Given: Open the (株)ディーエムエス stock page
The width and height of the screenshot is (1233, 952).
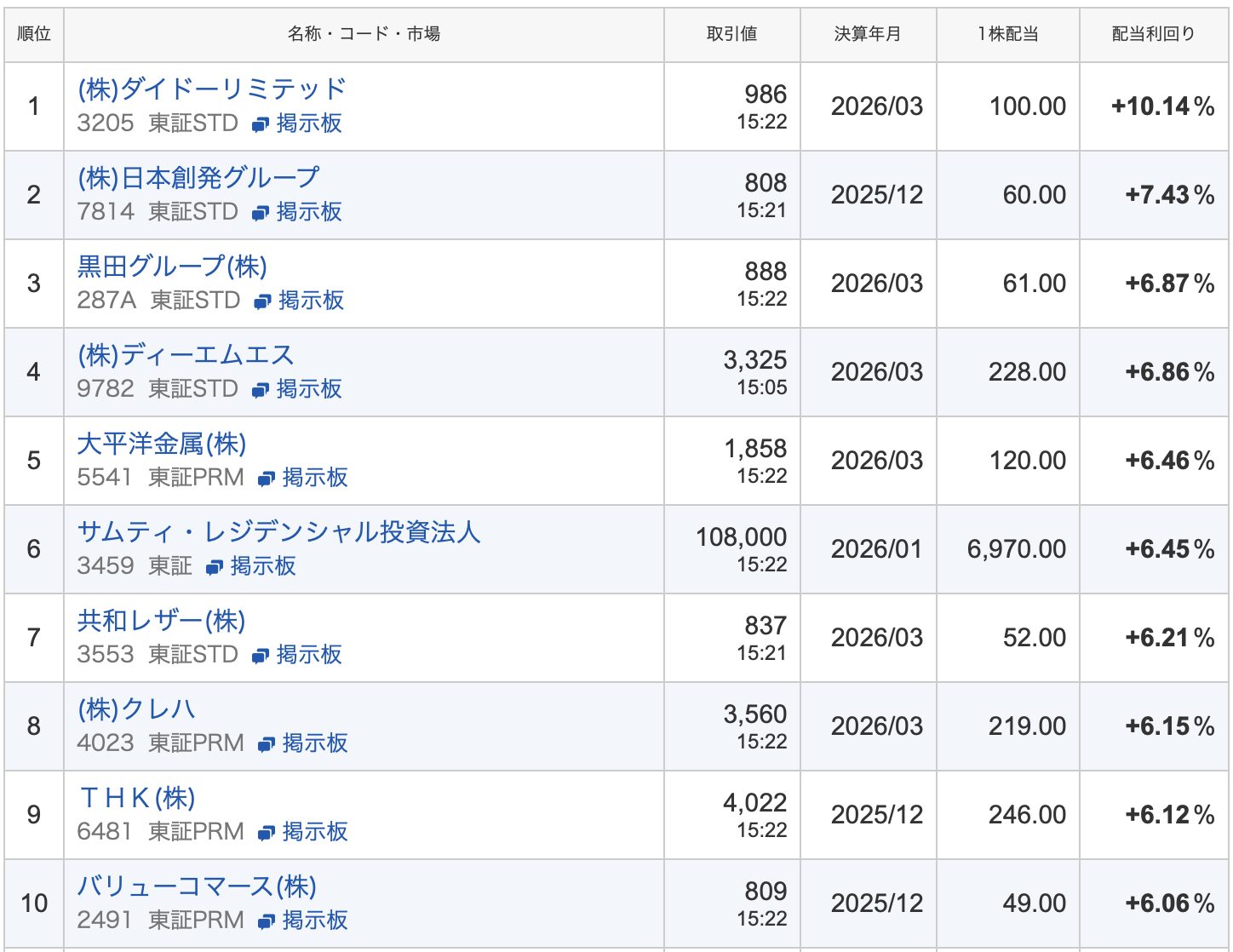Looking at the screenshot, I should (x=186, y=354).
